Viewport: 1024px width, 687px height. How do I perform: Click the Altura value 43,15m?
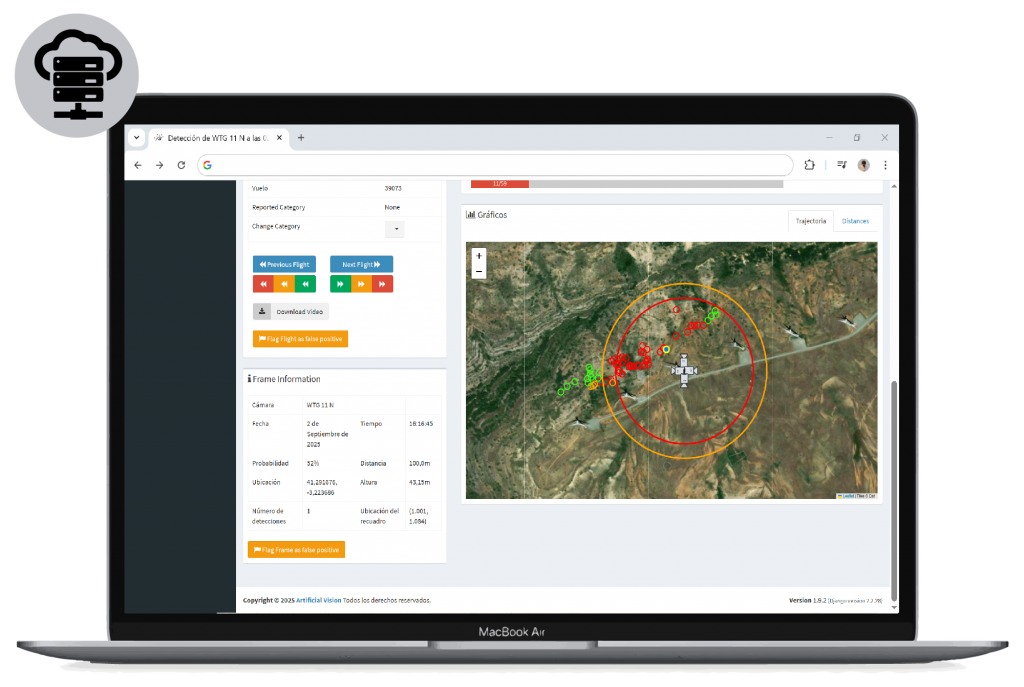419,482
